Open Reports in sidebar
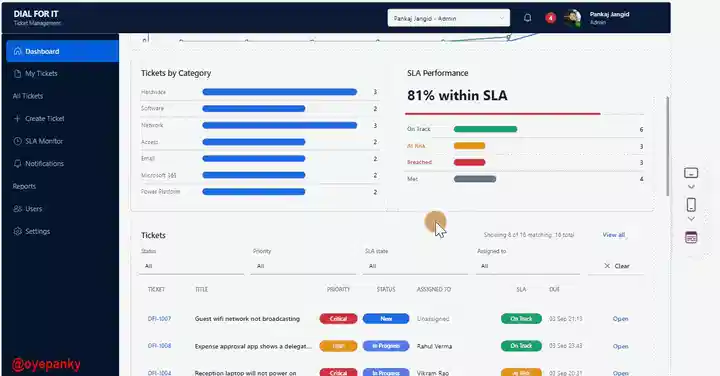Viewport: 720px width, 376px height. (x=24, y=186)
